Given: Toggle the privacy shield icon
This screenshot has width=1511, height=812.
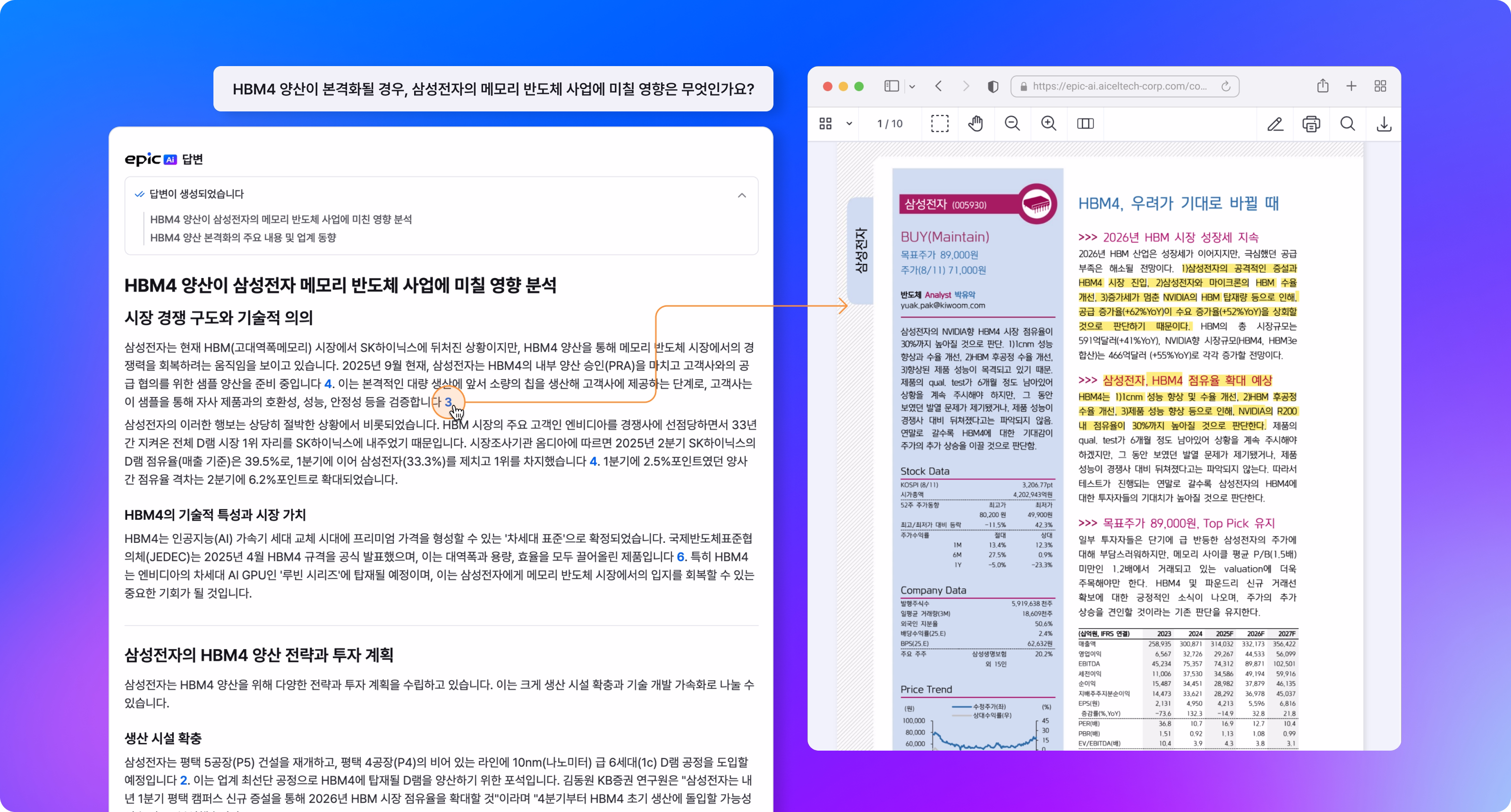Looking at the screenshot, I should tap(993, 86).
